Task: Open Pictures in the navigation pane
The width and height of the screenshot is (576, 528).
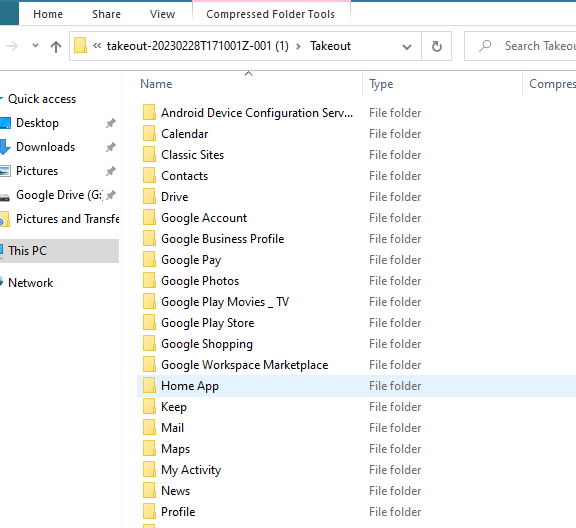Action: tap(37, 171)
